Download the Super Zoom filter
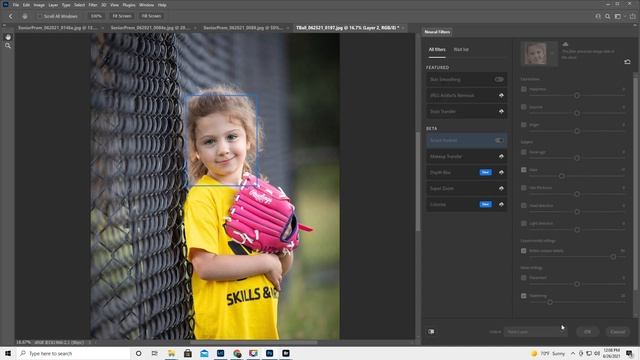The width and height of the screenshot is (640, 360). click(501, 188)
